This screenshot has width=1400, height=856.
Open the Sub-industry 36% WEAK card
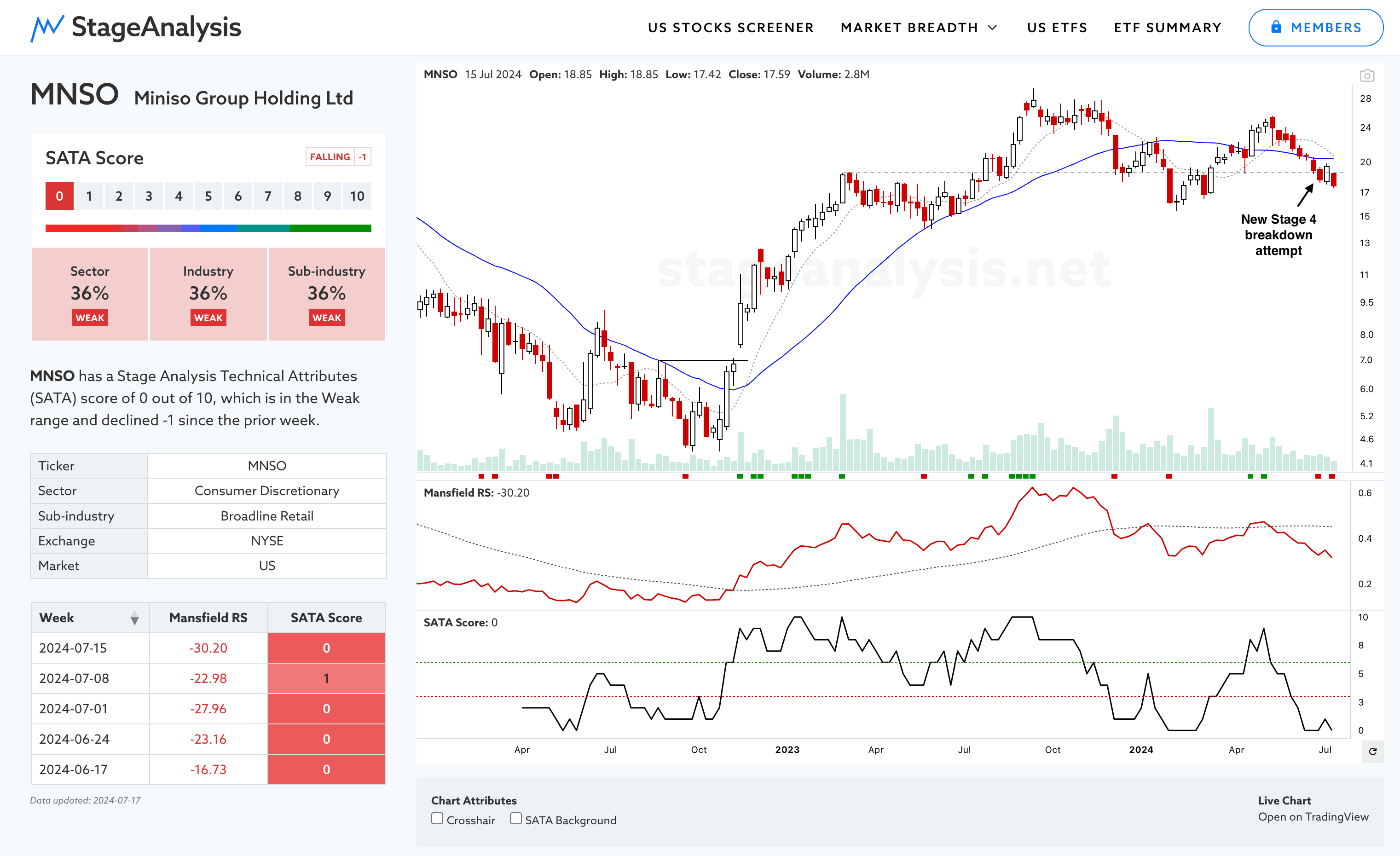[327, 294]
